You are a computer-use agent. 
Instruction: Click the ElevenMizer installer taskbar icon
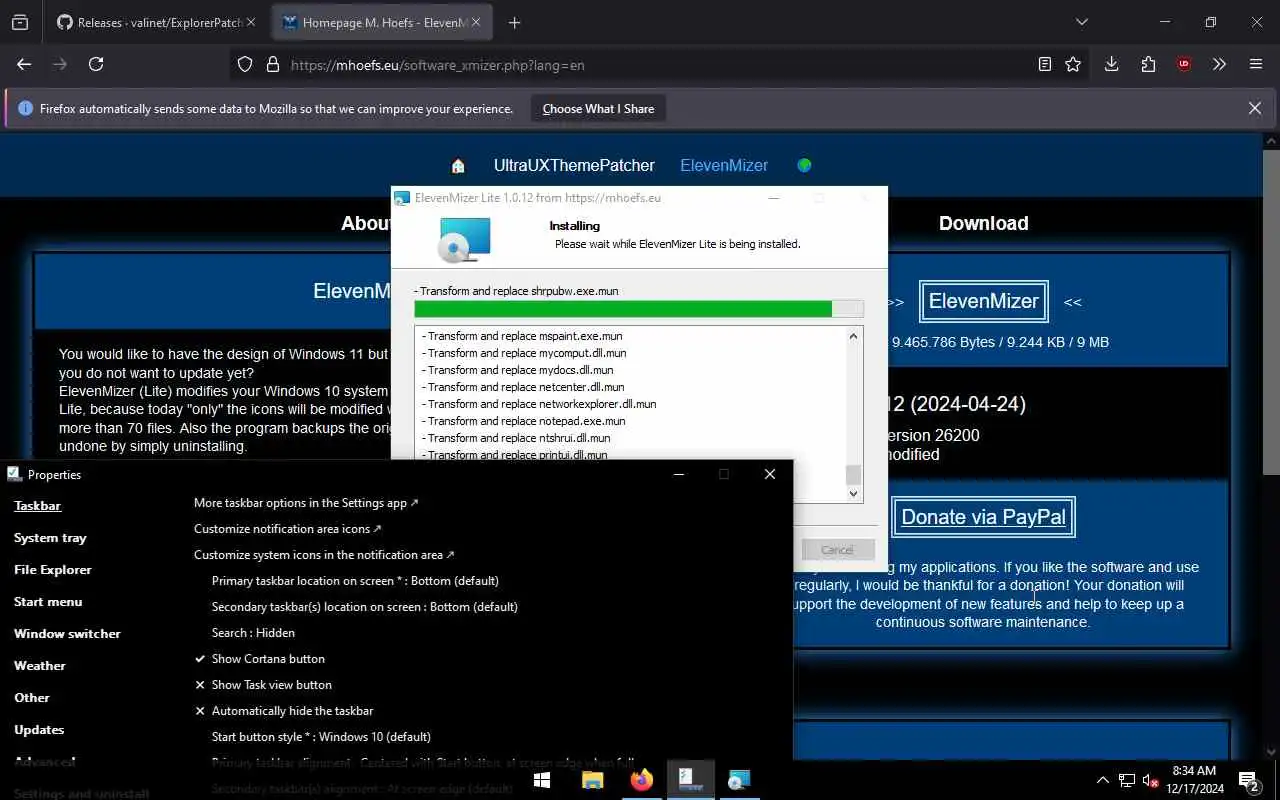click(739, 780)
